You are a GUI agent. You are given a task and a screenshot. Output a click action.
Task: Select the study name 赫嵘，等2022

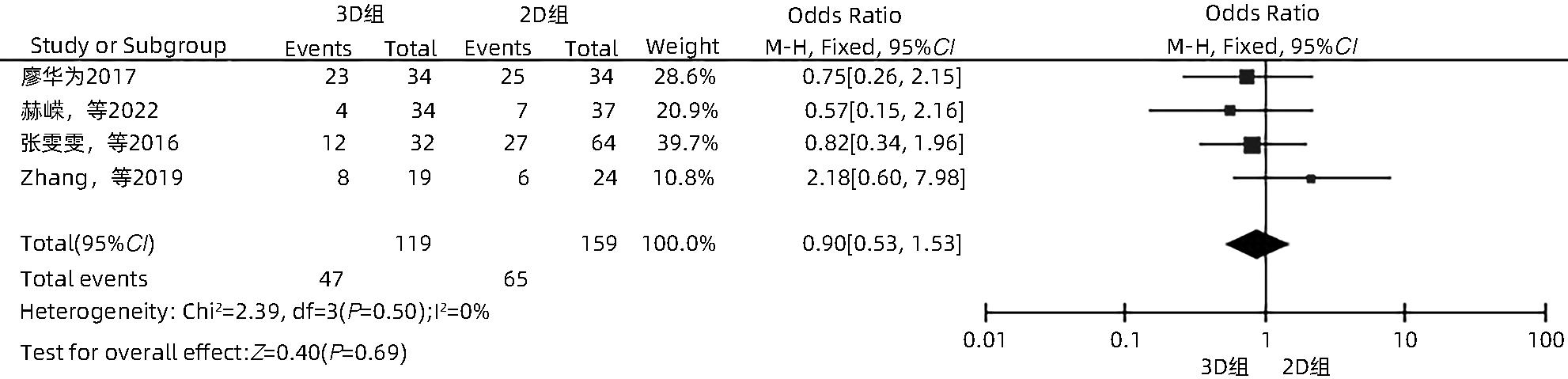pyautogui.click(x=90, y=110)
